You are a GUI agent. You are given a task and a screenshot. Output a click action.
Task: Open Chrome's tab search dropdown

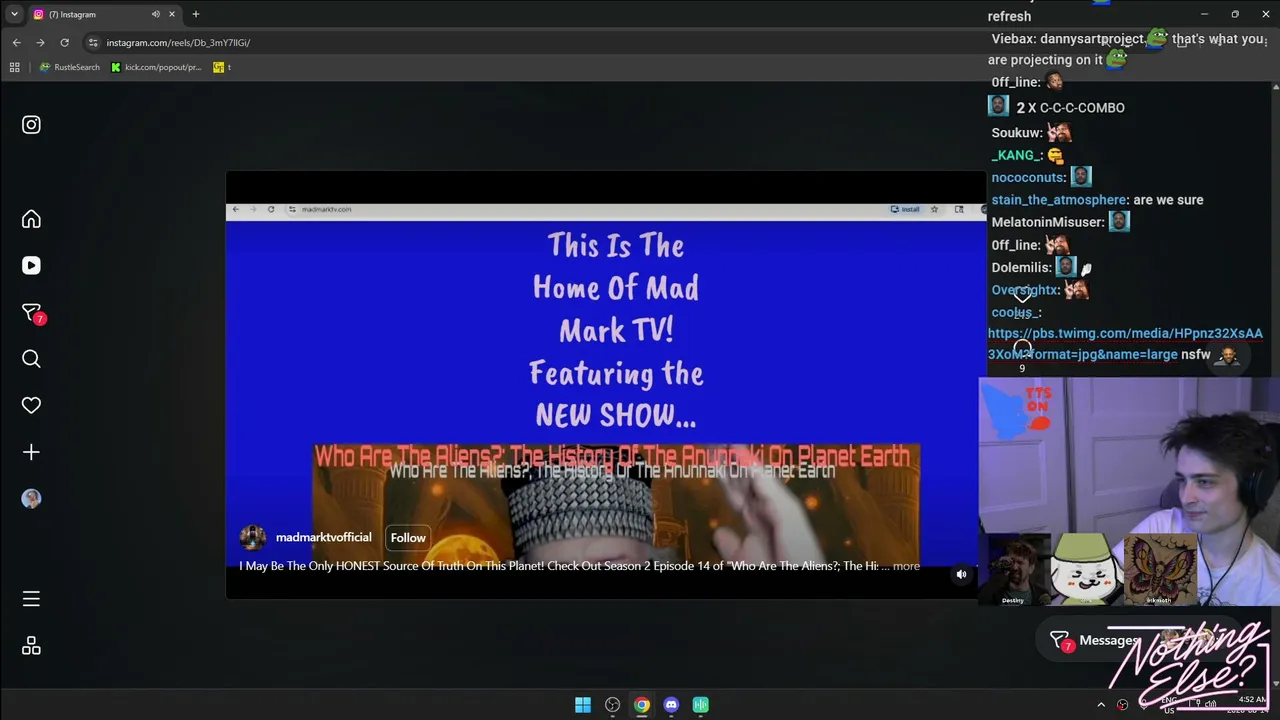[x=14, y=14]
